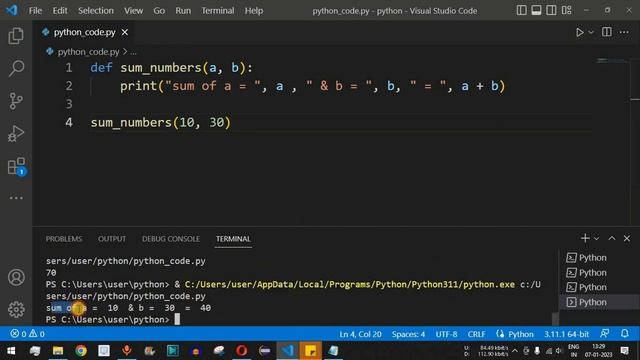Click the editor minimap
This screenshot has width=640, height=360.
tap(611, 61)
